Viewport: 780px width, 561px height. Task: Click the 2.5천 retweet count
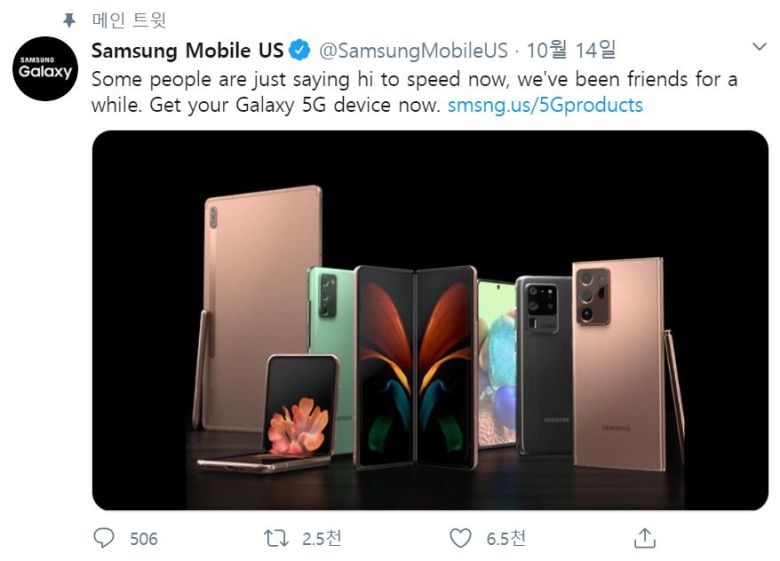tap(321, 539)
